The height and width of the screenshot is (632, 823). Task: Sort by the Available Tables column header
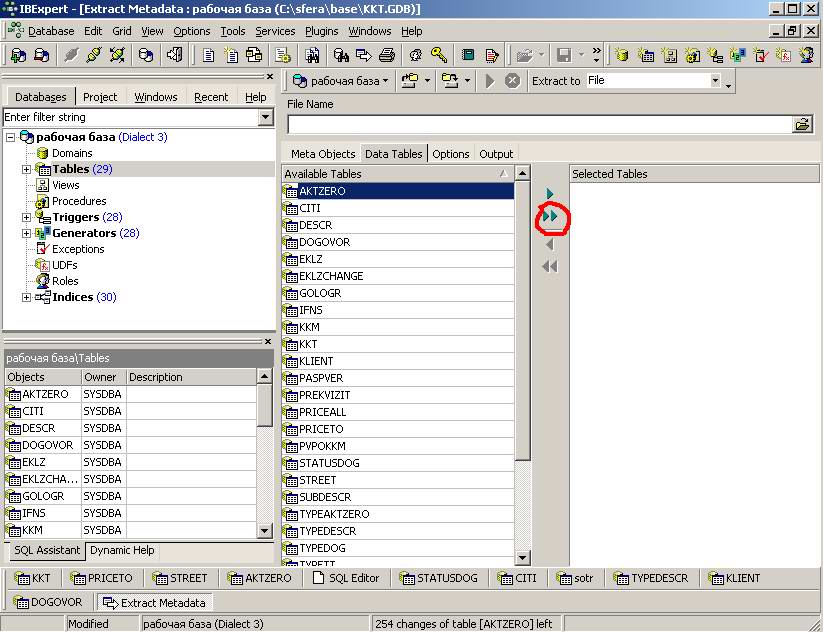pyautogui.click(x=398, y=174)
